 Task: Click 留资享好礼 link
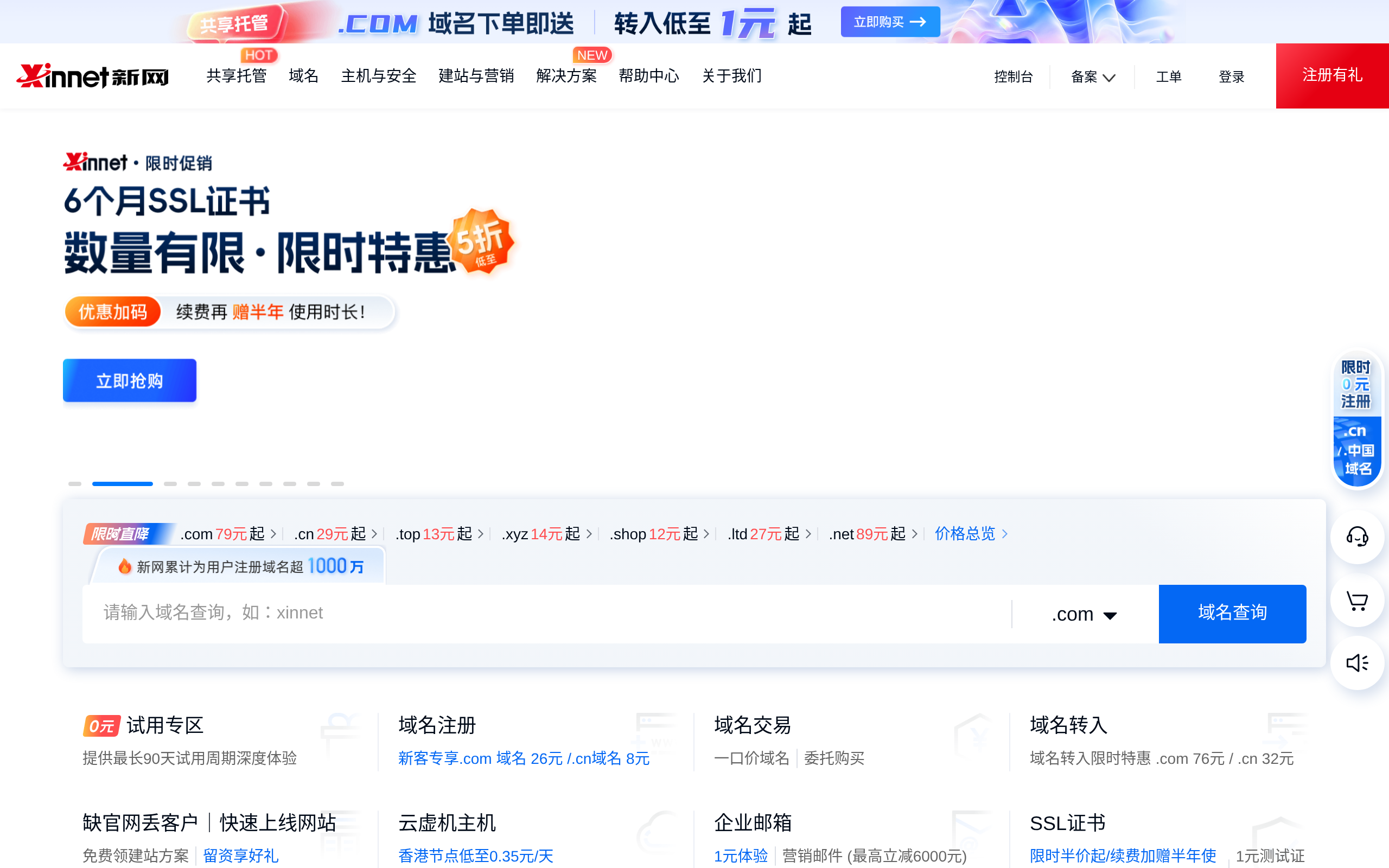tap(240, 856)
